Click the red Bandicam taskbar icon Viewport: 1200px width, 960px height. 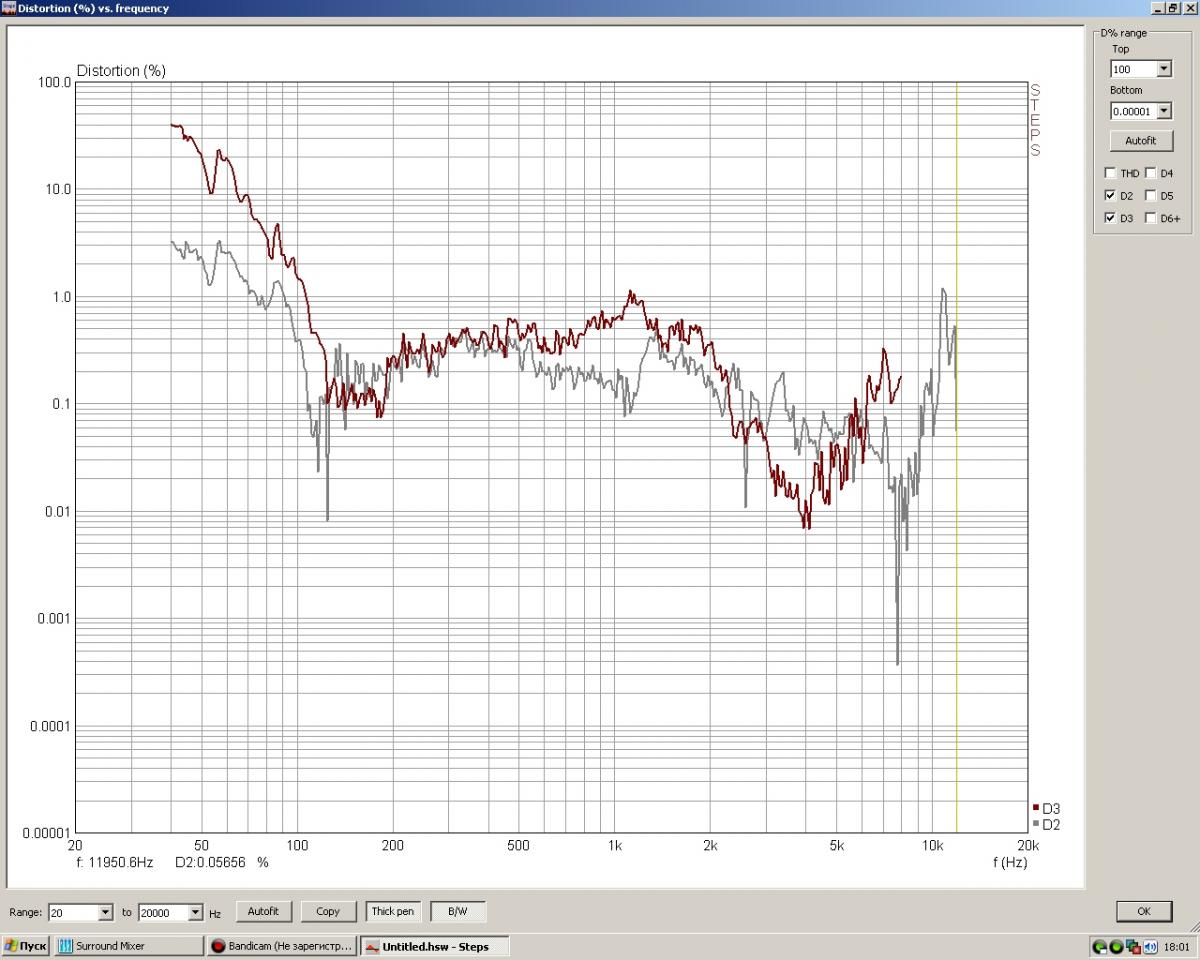click(218, 946)
